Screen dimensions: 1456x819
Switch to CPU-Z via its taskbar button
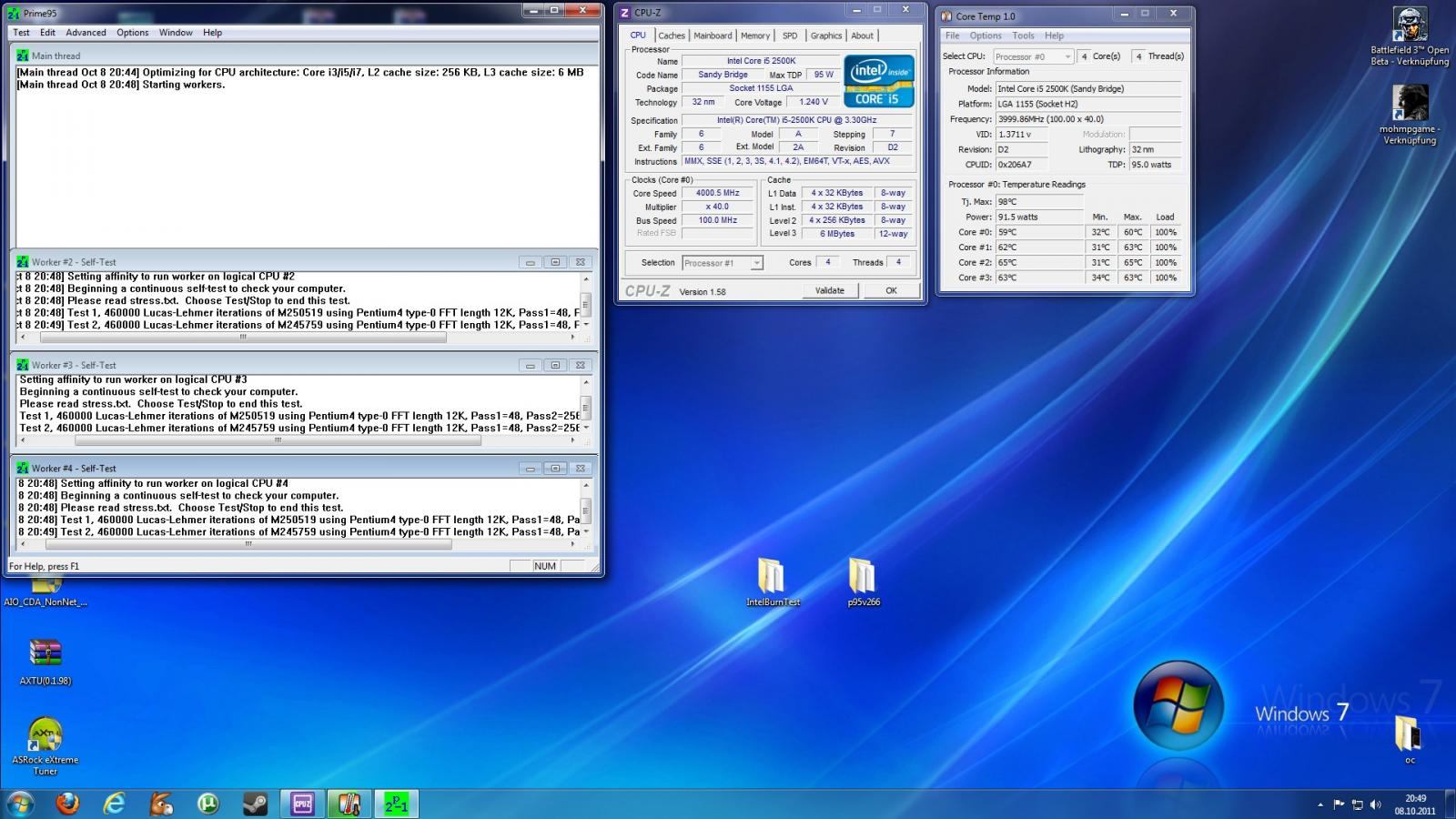coord(302,804)
